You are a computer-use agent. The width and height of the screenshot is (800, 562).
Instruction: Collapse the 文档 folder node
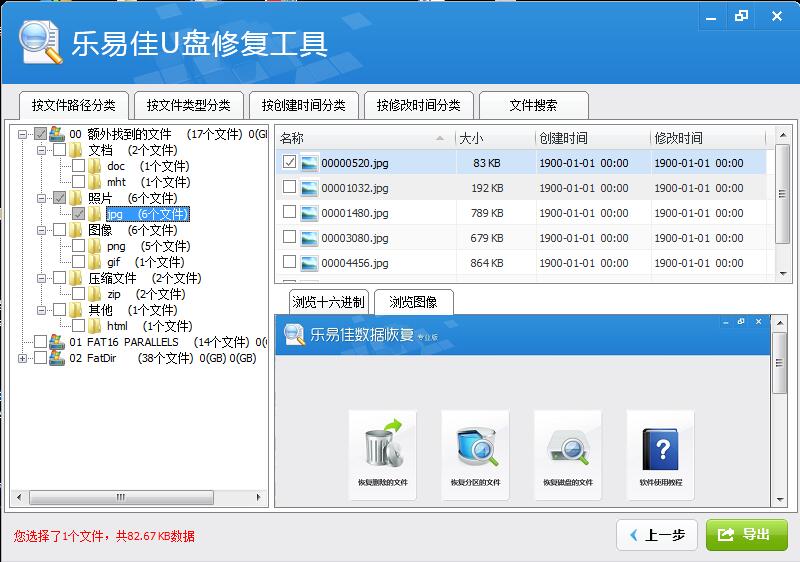(41, 150)
